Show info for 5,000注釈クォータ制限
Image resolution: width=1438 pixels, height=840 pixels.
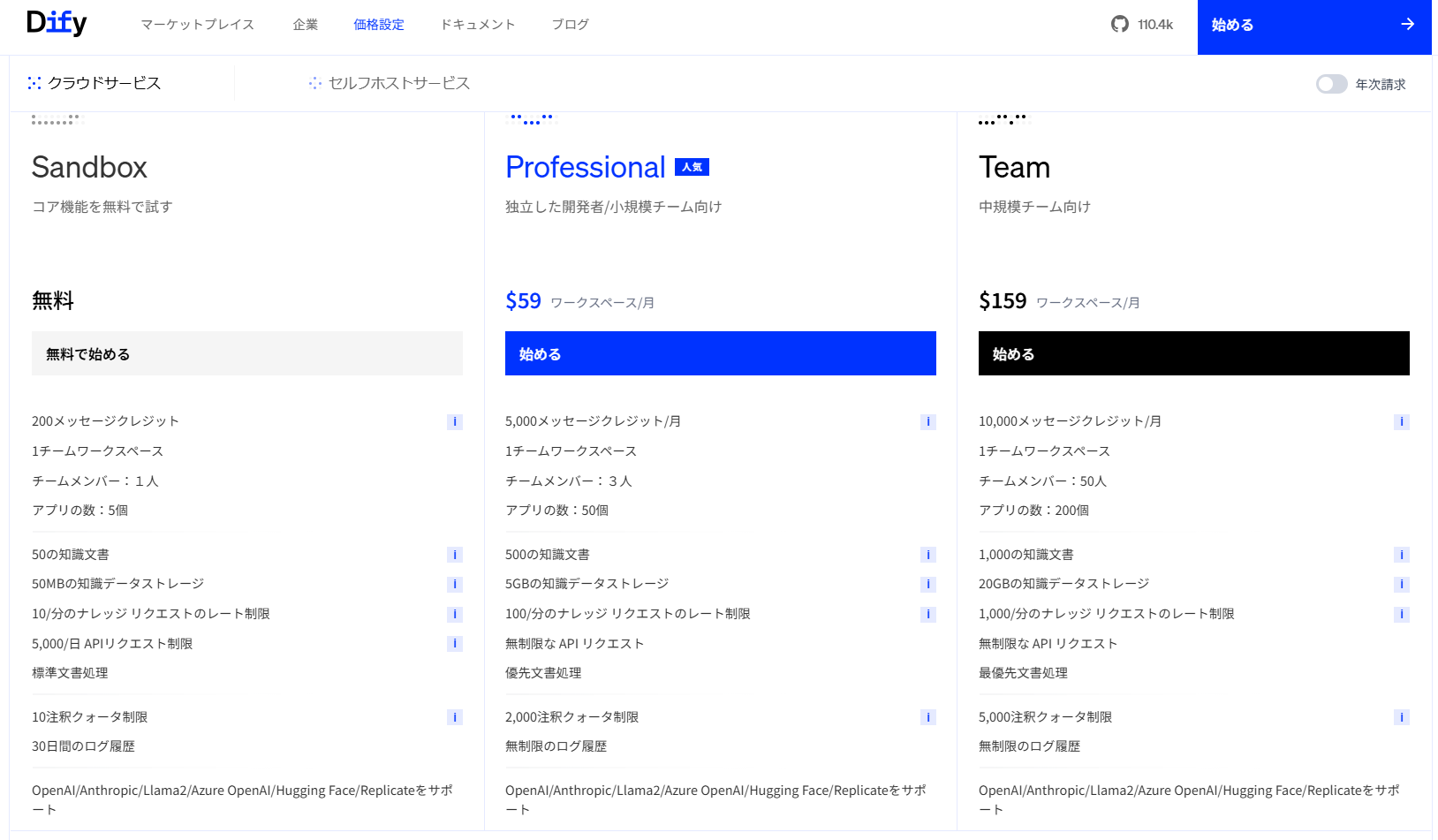tap(1402, 717)
